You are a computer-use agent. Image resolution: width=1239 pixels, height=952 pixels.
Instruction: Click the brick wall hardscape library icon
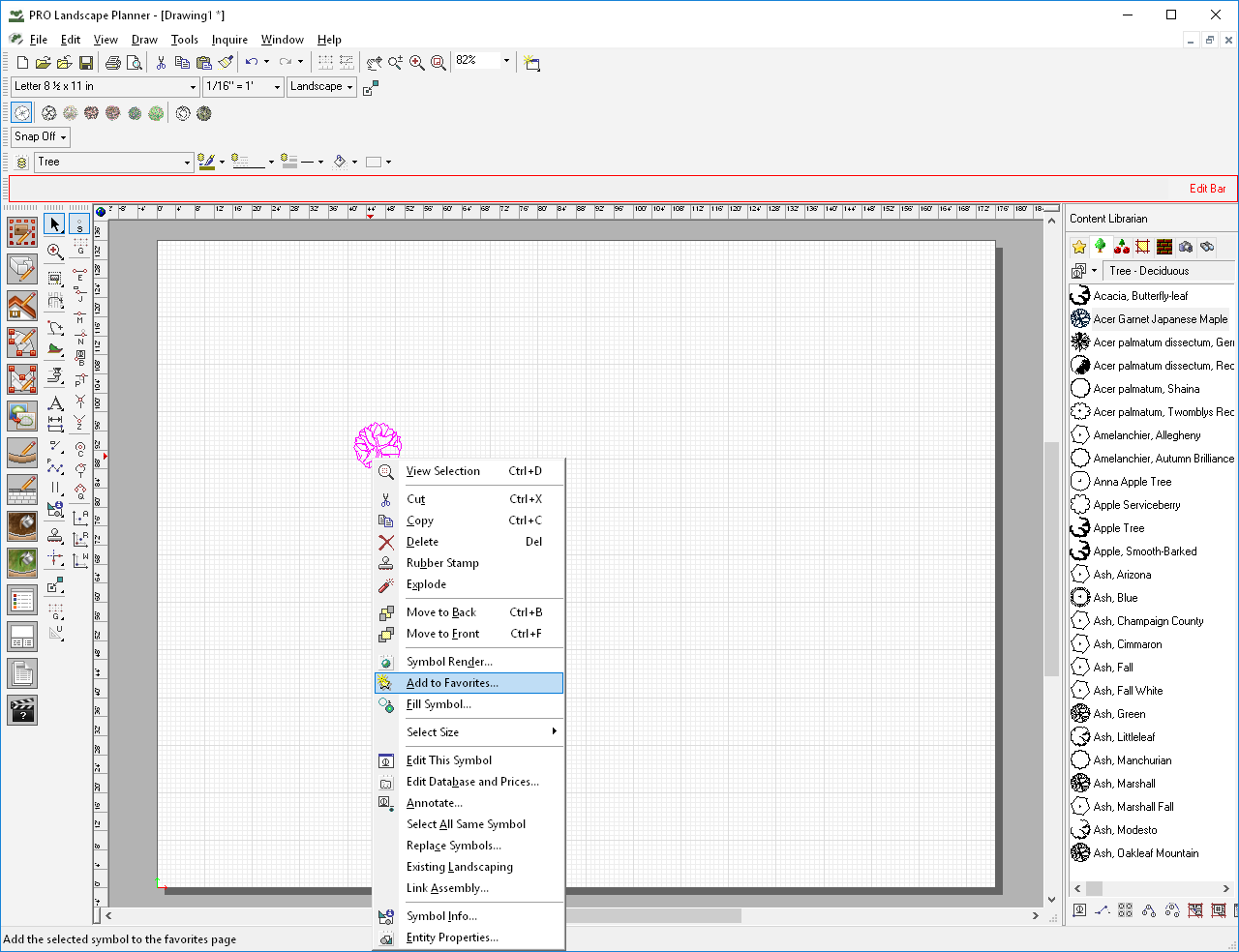(x=1164, y=247)
